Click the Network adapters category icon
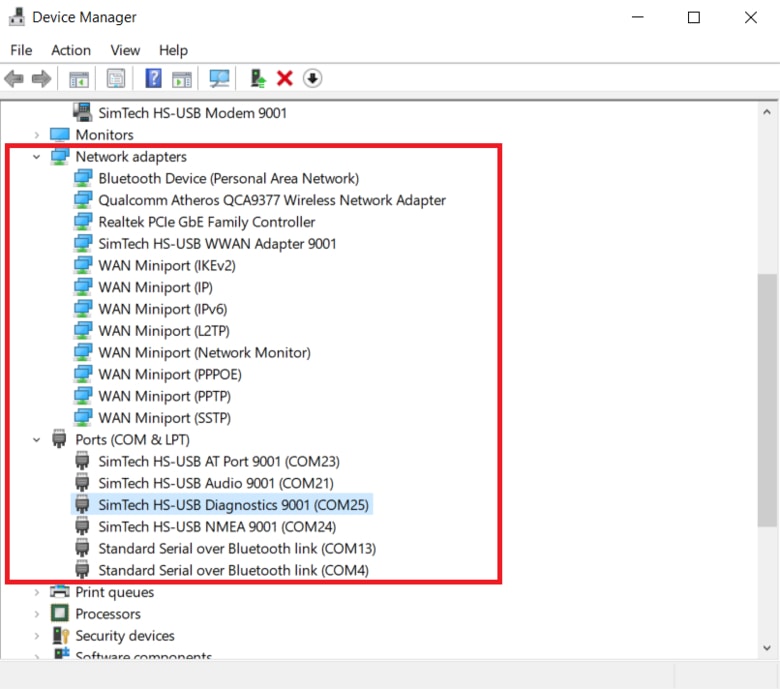The height and width of the screenshot is (689, 780). point(60,156)
